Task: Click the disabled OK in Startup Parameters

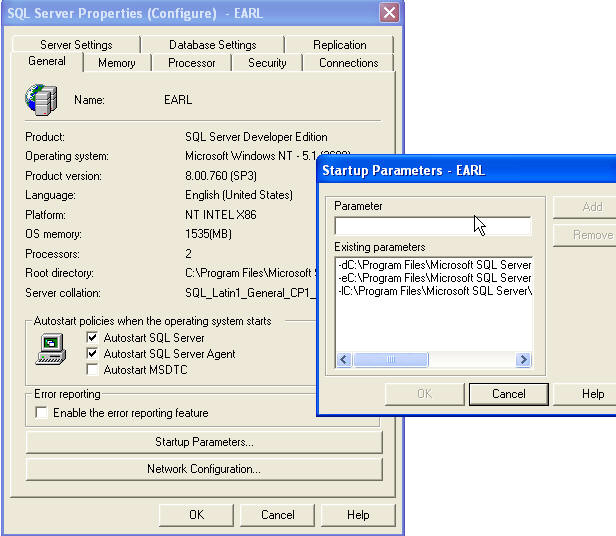Action: (x=425, y=394)
